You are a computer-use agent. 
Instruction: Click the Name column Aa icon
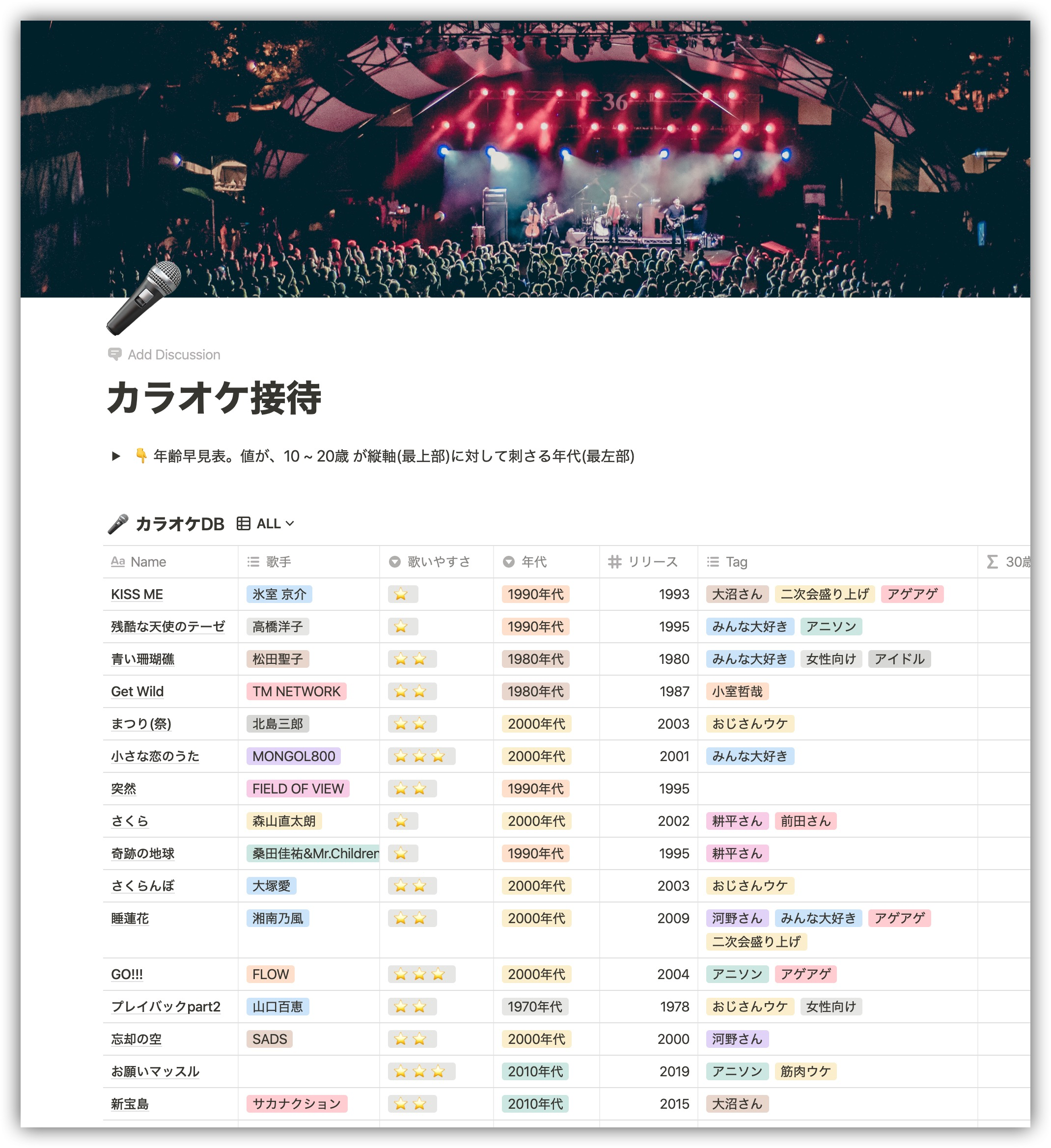point(118,561)
